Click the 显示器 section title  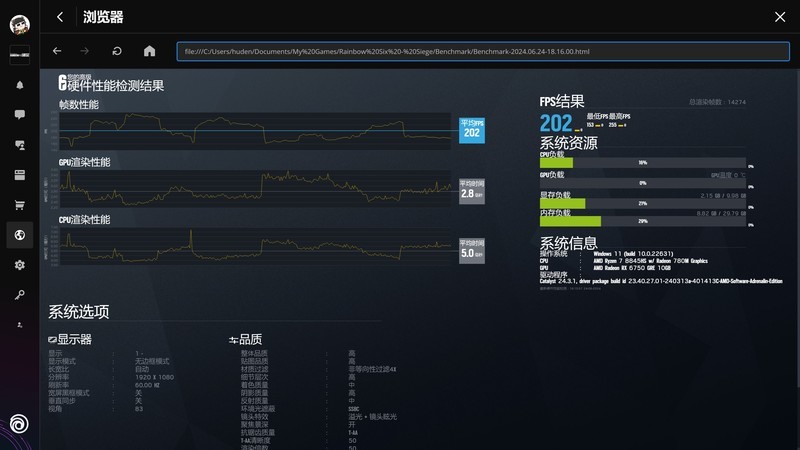(x=74, y=339)
